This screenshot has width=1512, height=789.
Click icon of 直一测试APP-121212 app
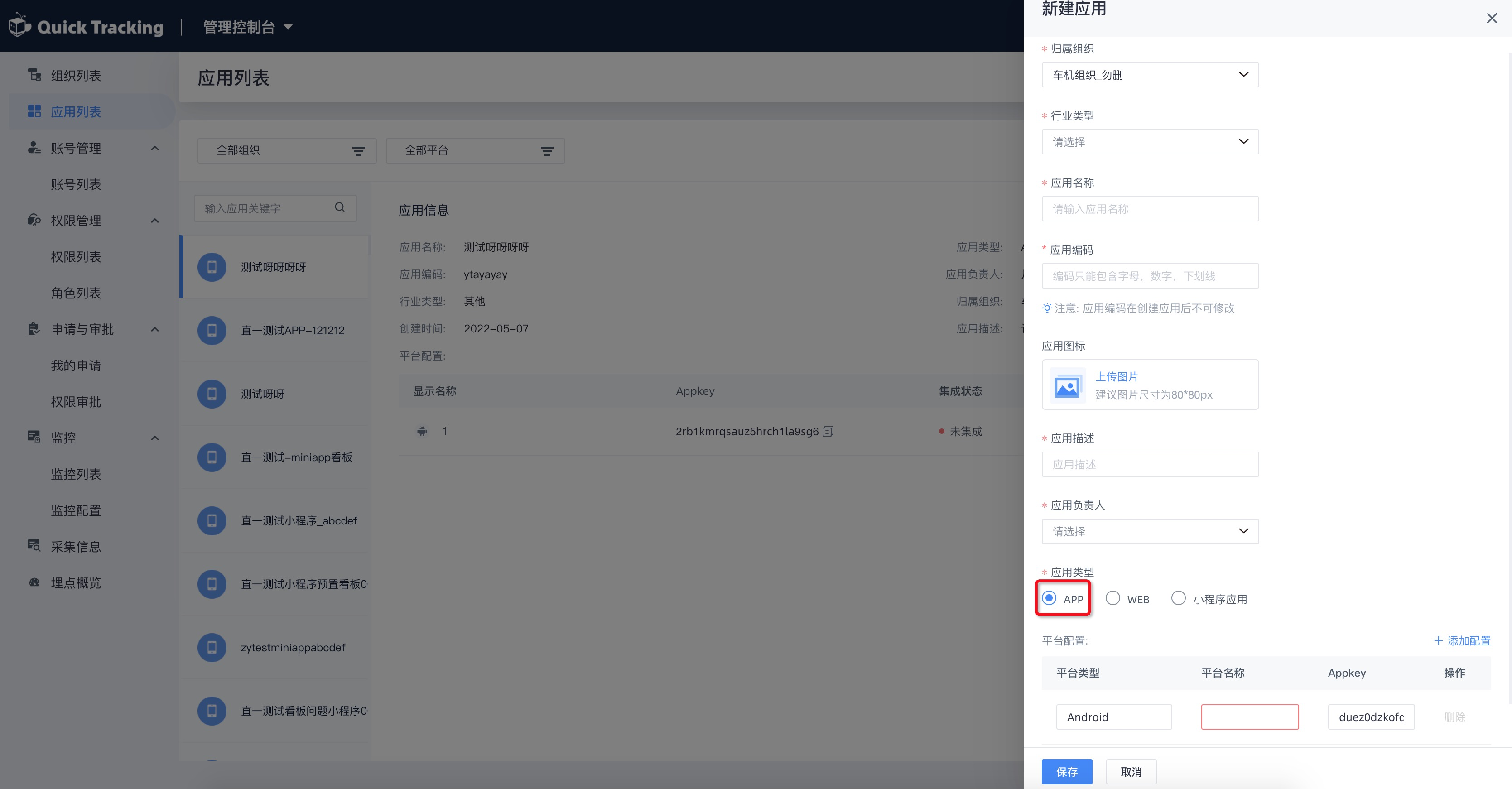tap(212, 331)
